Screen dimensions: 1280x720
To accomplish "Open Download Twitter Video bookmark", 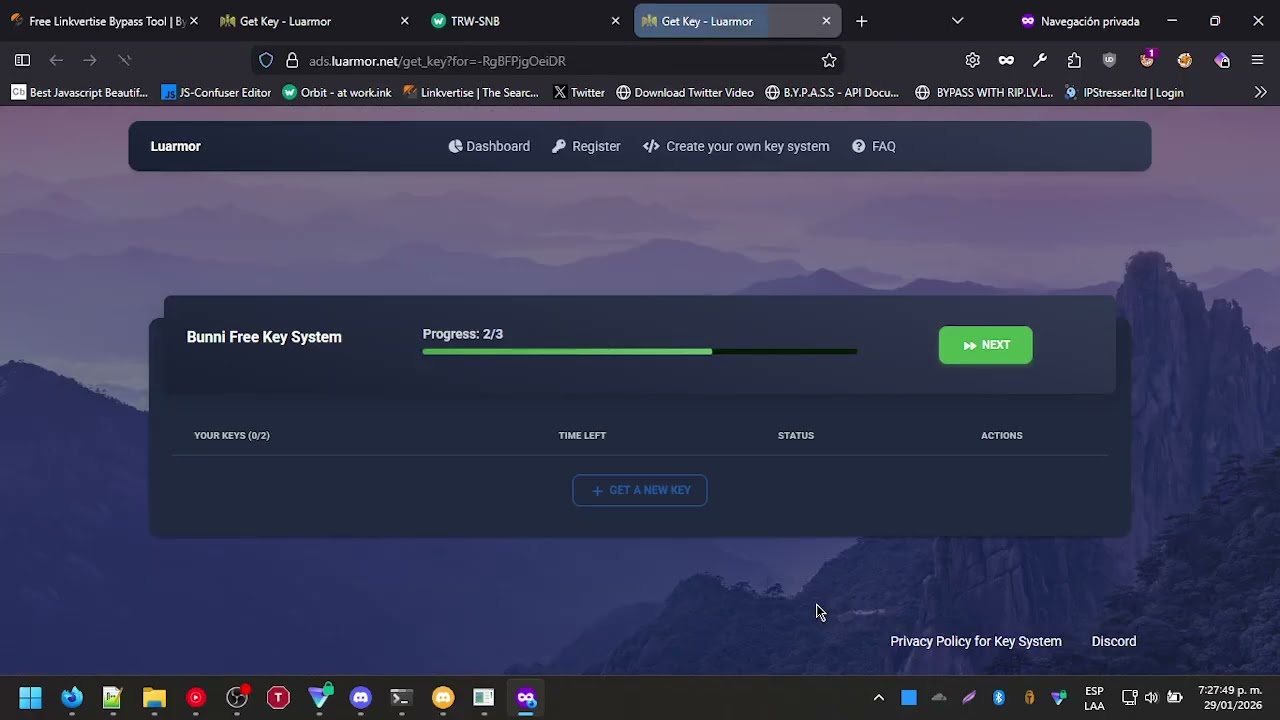I will click(x=685, y=92).
